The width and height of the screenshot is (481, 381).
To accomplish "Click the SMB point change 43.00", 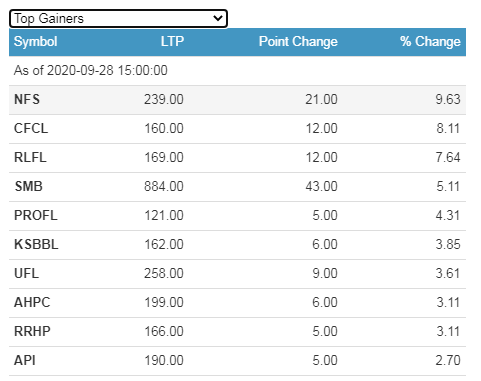I will [321, 186].
